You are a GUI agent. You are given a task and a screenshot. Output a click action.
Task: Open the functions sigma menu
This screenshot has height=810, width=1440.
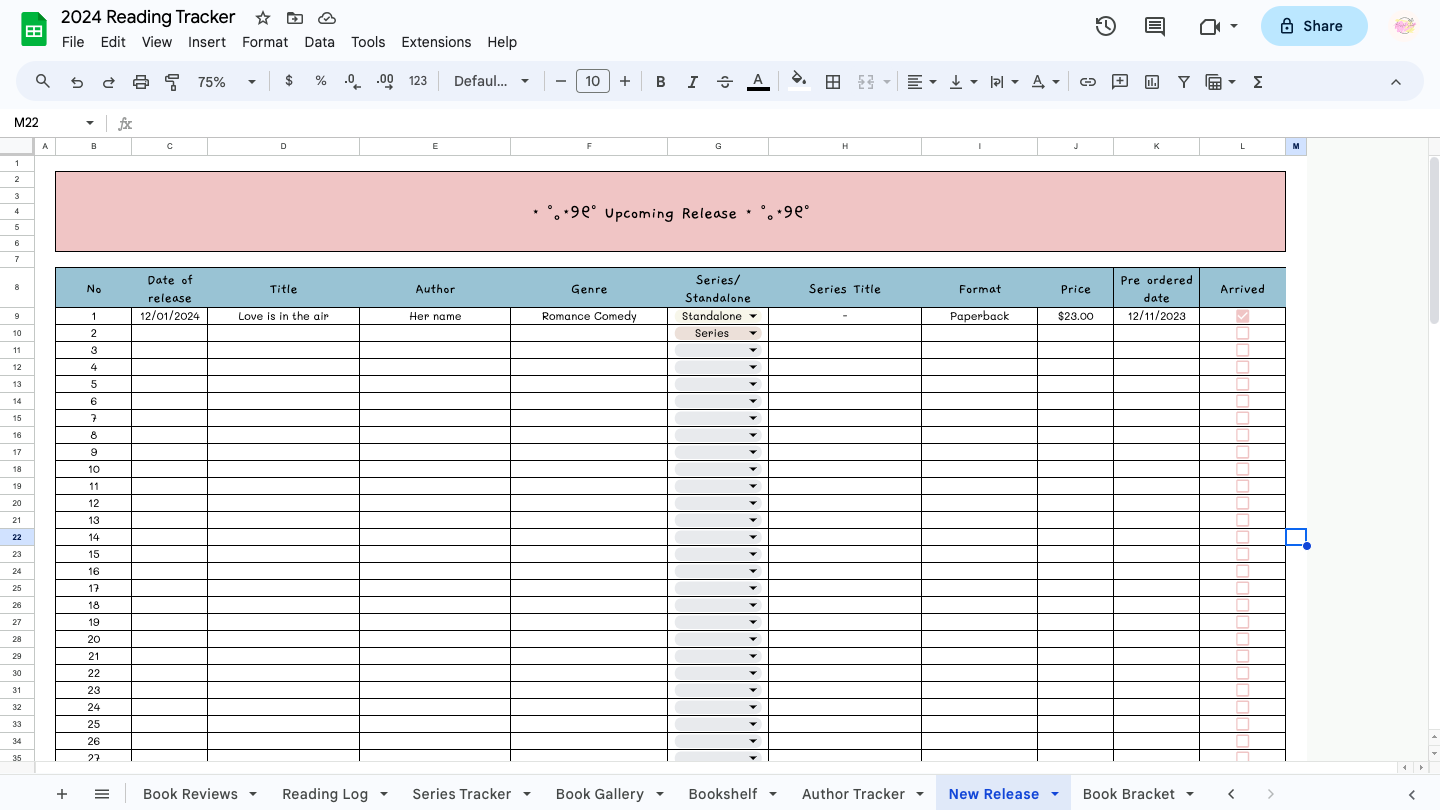click(1258, 82)
